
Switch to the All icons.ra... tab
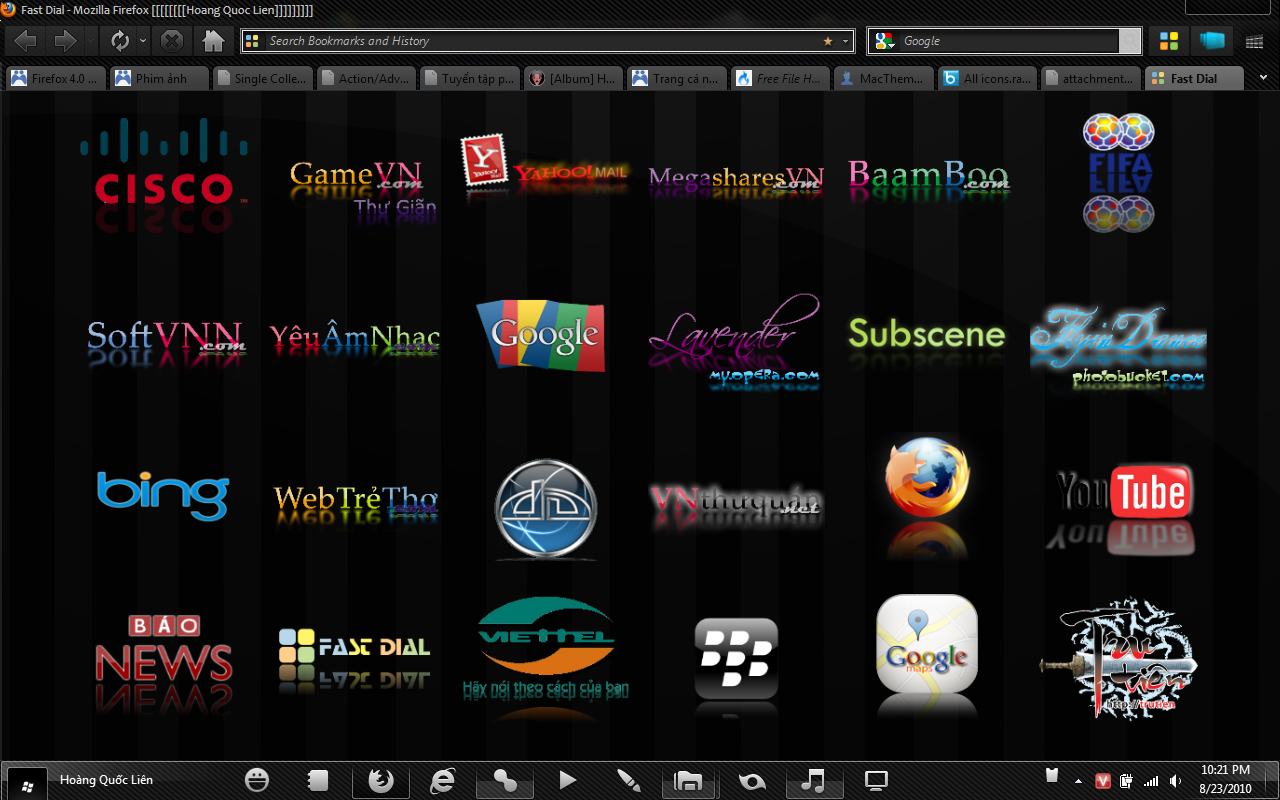point(987,78)
